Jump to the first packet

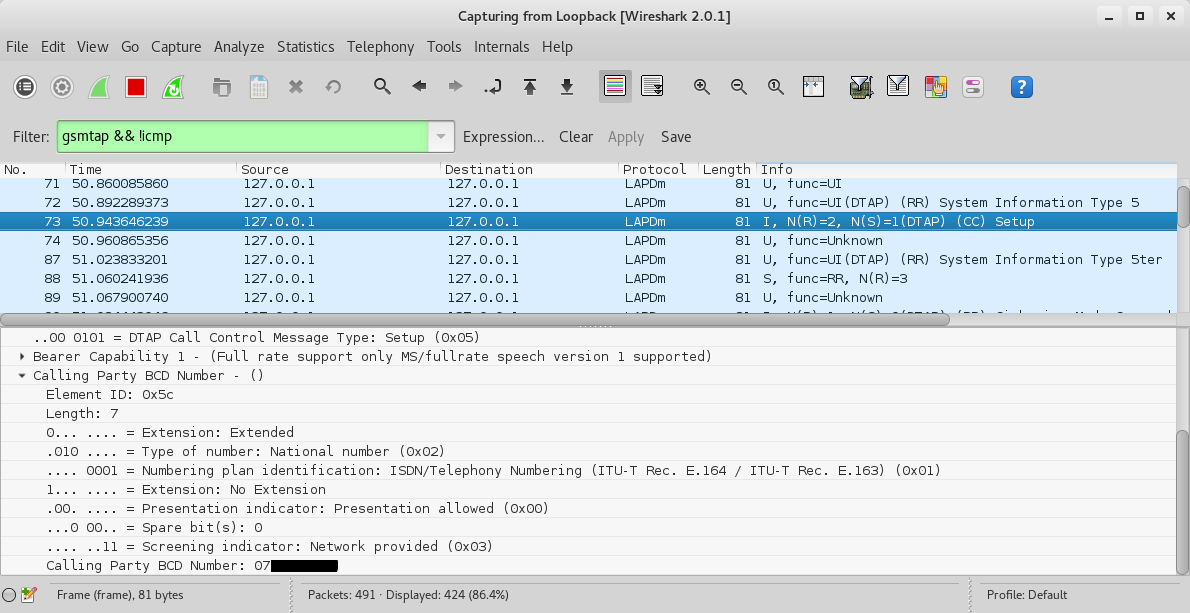[x=530, y=87]
